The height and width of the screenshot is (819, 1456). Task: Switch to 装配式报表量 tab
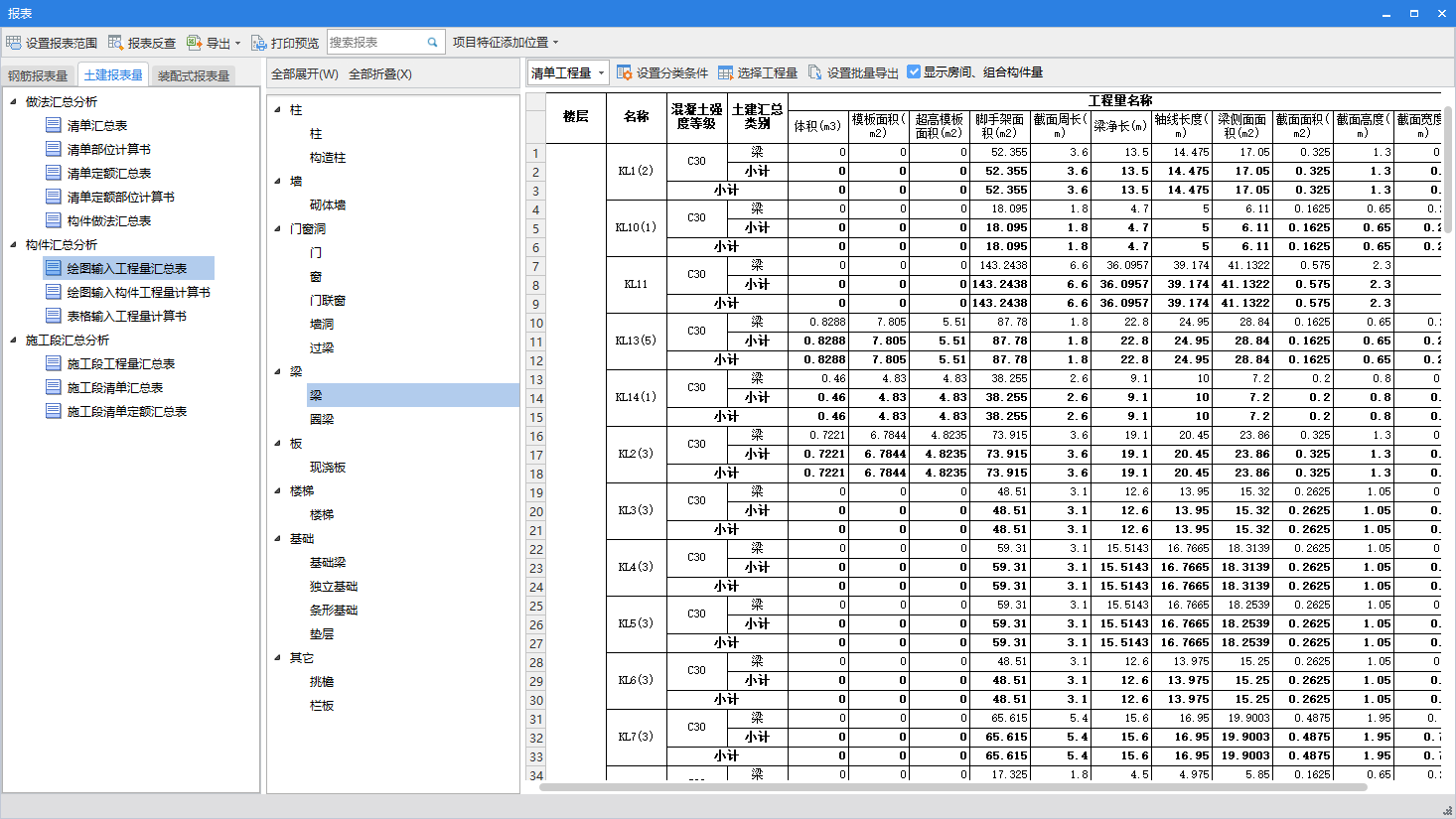(194, 75)
